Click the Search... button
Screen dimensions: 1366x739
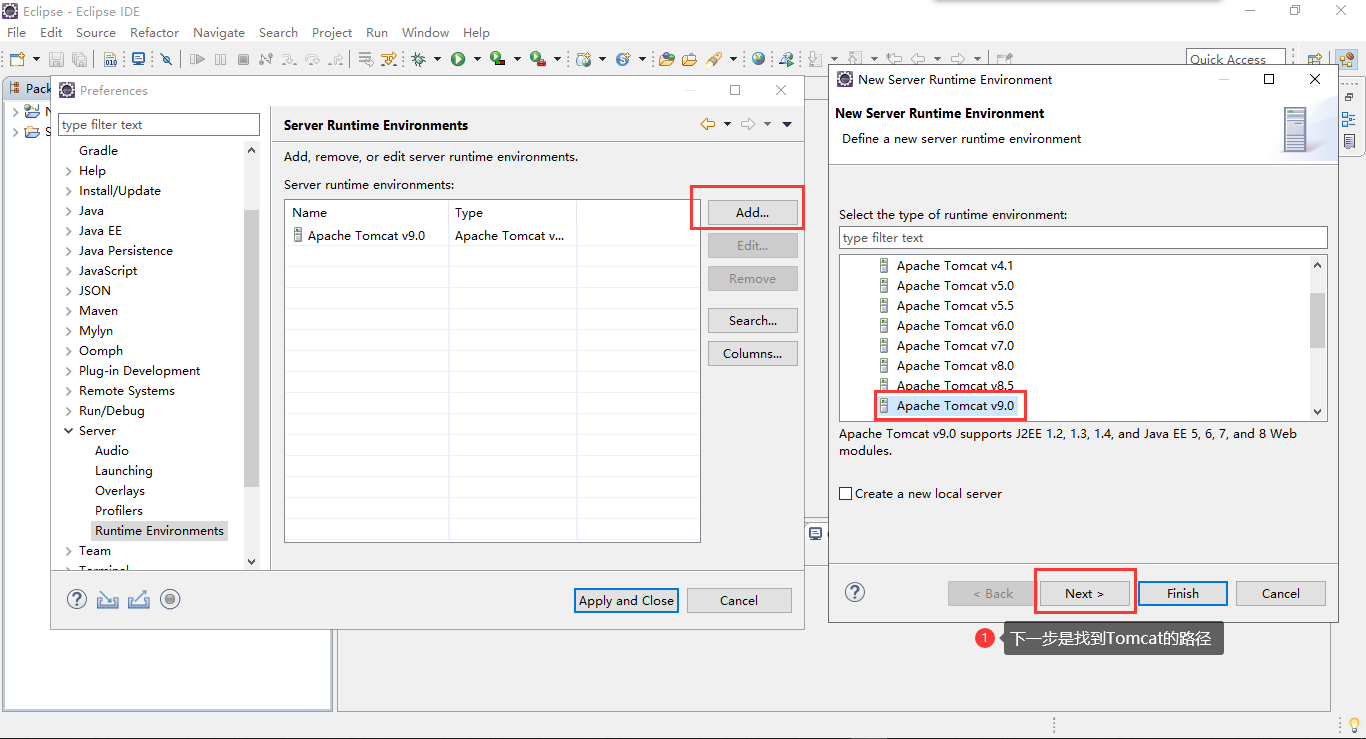(752, 320)
